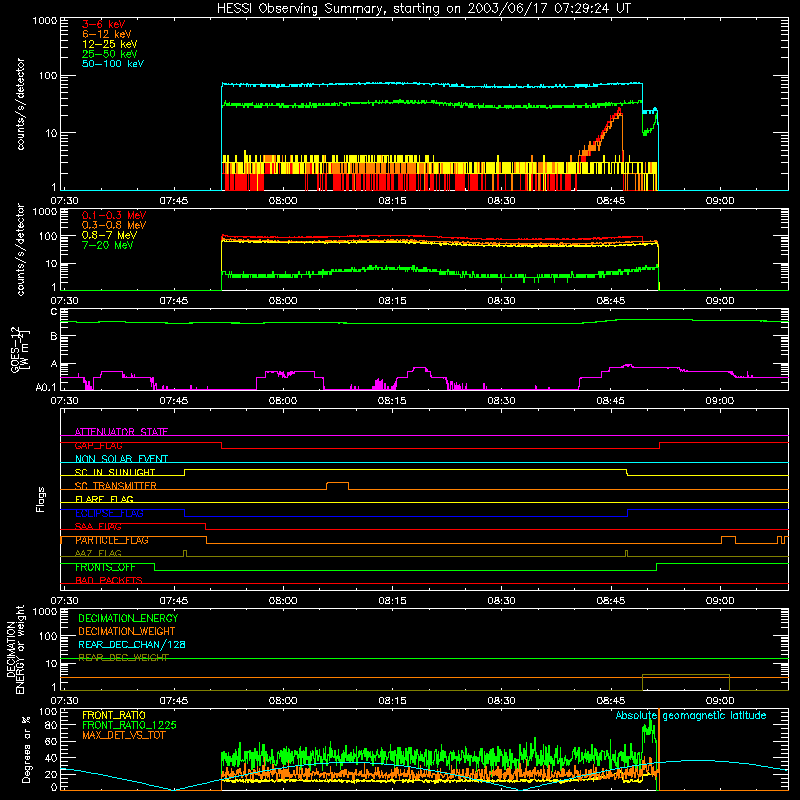Click the FRONTS_OFF flag label
The width and height of the screenshot is (800, 800).
pyautogui.click(x=105, y=567)
